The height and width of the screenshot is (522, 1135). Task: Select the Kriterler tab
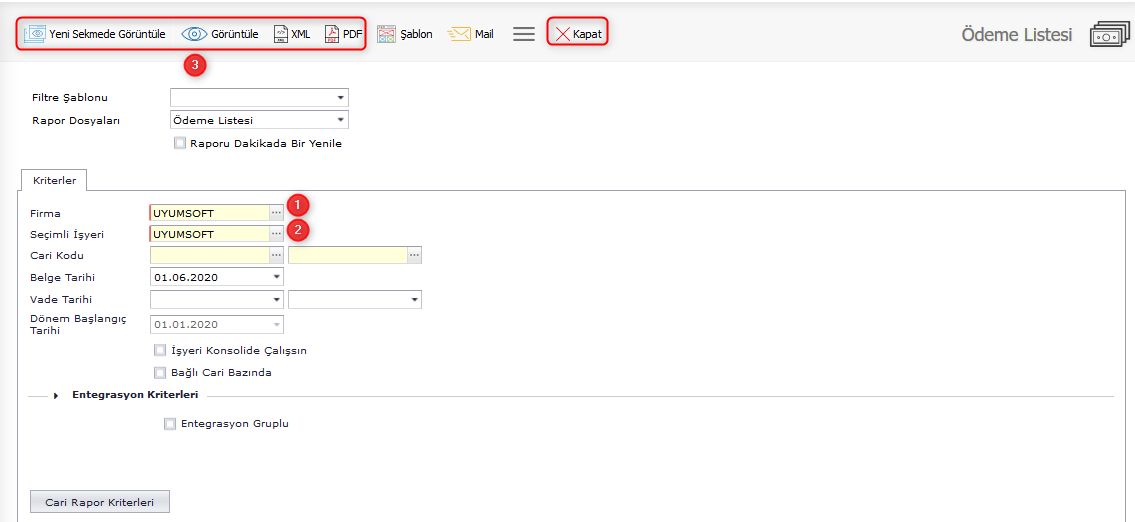[x=54, y=181]
